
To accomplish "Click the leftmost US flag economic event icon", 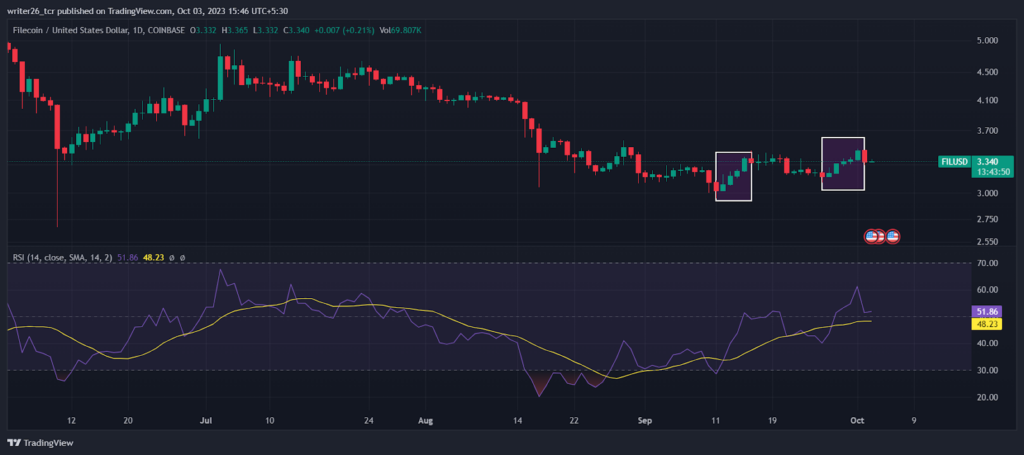I will 871,236.
